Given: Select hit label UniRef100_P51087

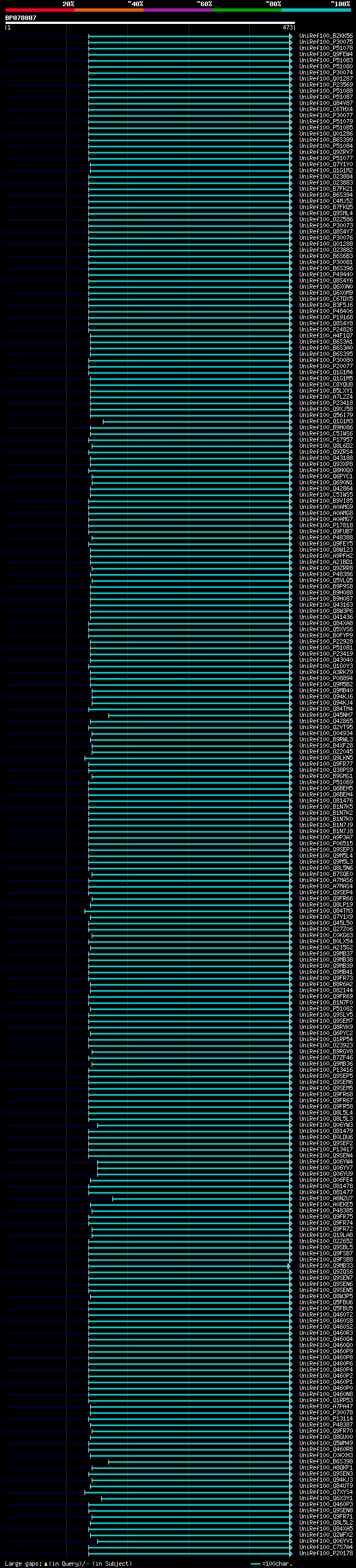Looking at the screenshot, I should tap(325, 97).
